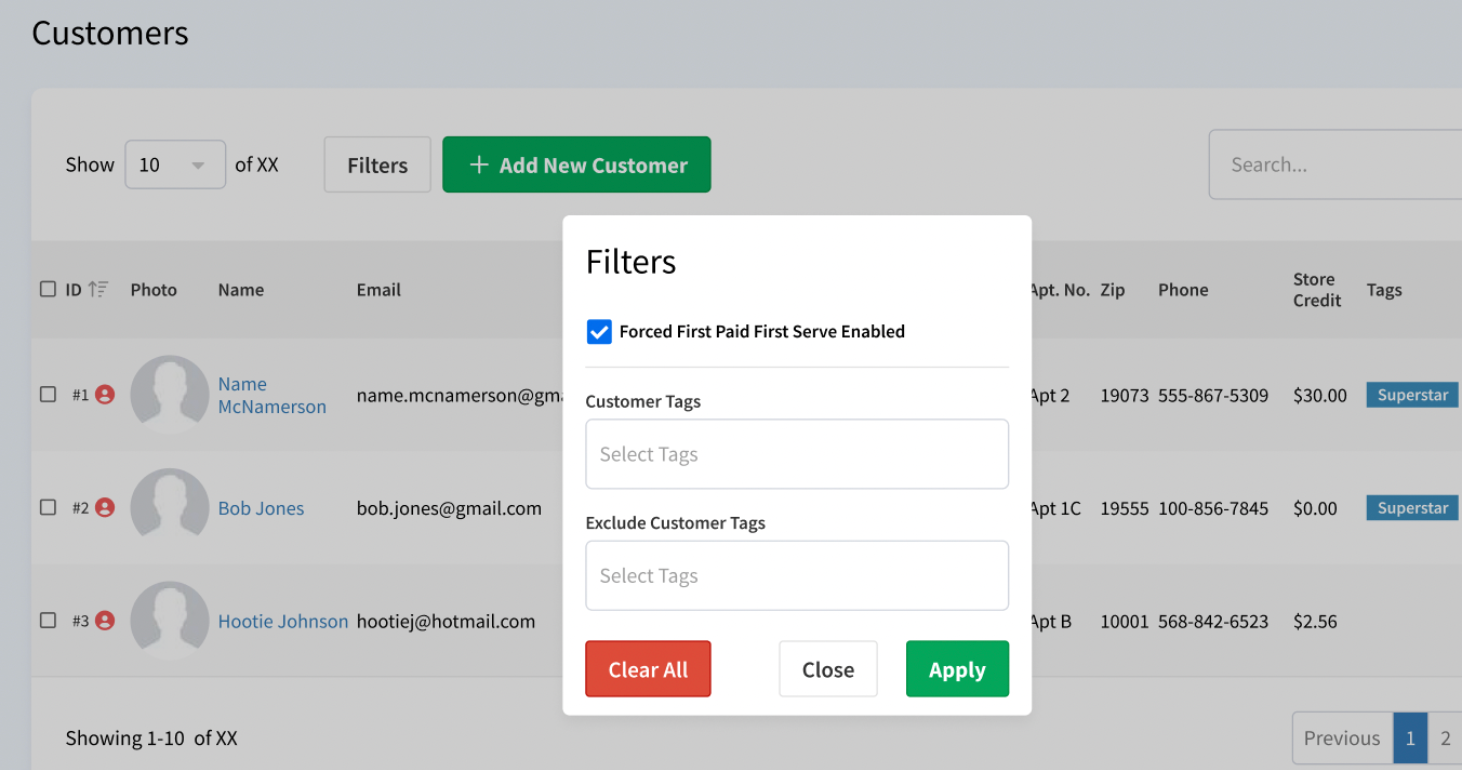This screenshot has width=1462, height=770.
Task: Click phone number 555-867-5309
Action: pyautogui.click(x=1213, y=395)
